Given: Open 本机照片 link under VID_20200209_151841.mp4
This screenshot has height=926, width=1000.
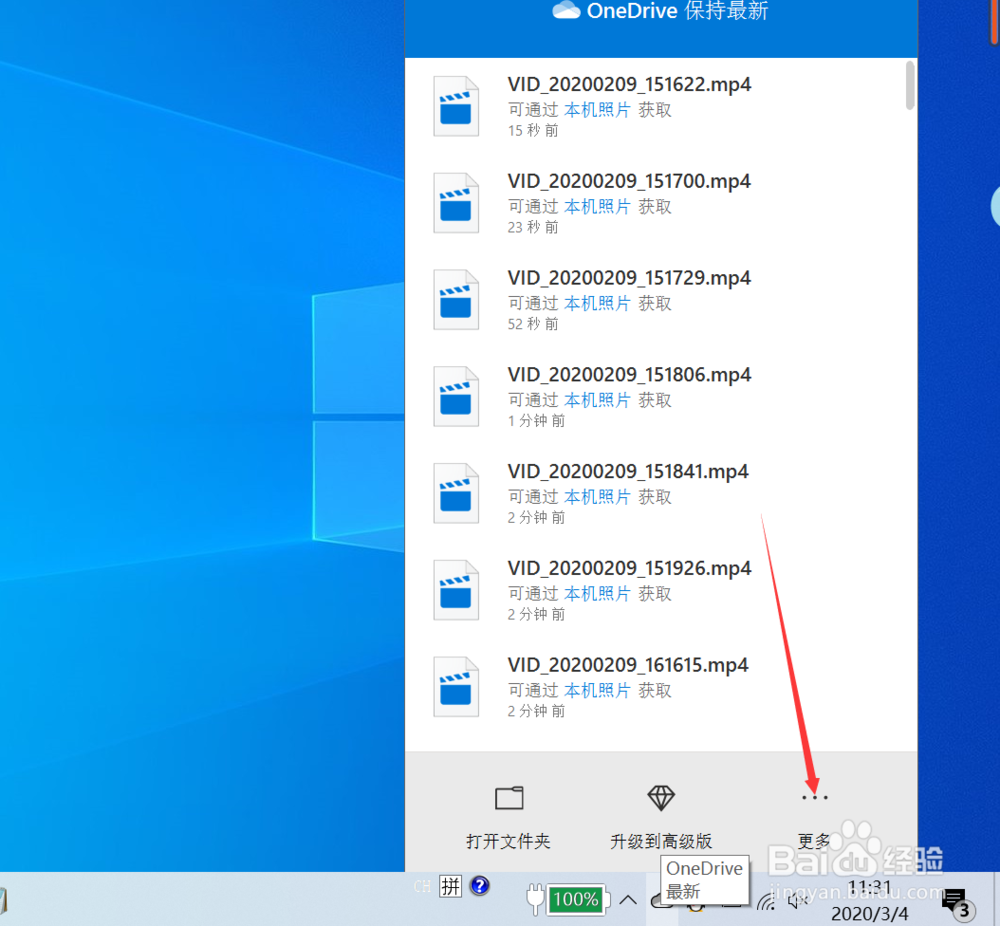Looking at the screenshot, I should (x=597, y=497).
